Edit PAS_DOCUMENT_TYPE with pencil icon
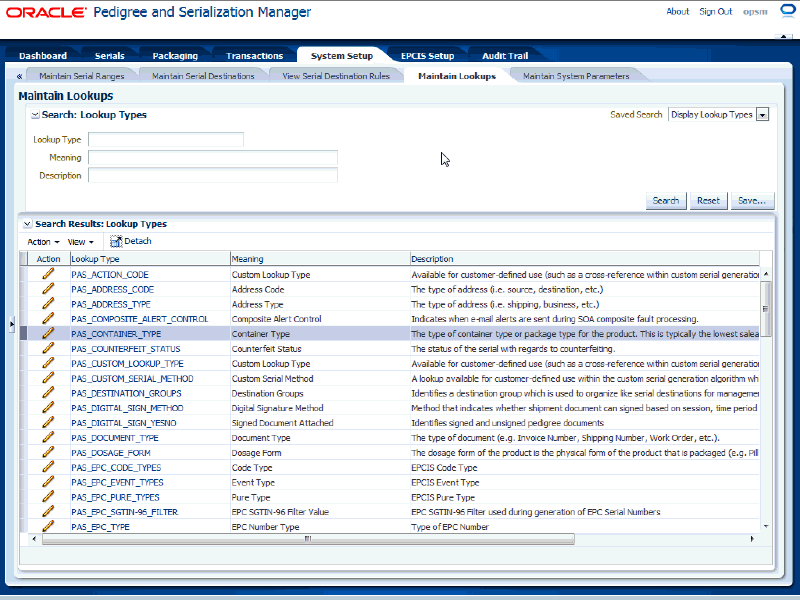This screenshot has width=800, height=600. coord(48,437)
